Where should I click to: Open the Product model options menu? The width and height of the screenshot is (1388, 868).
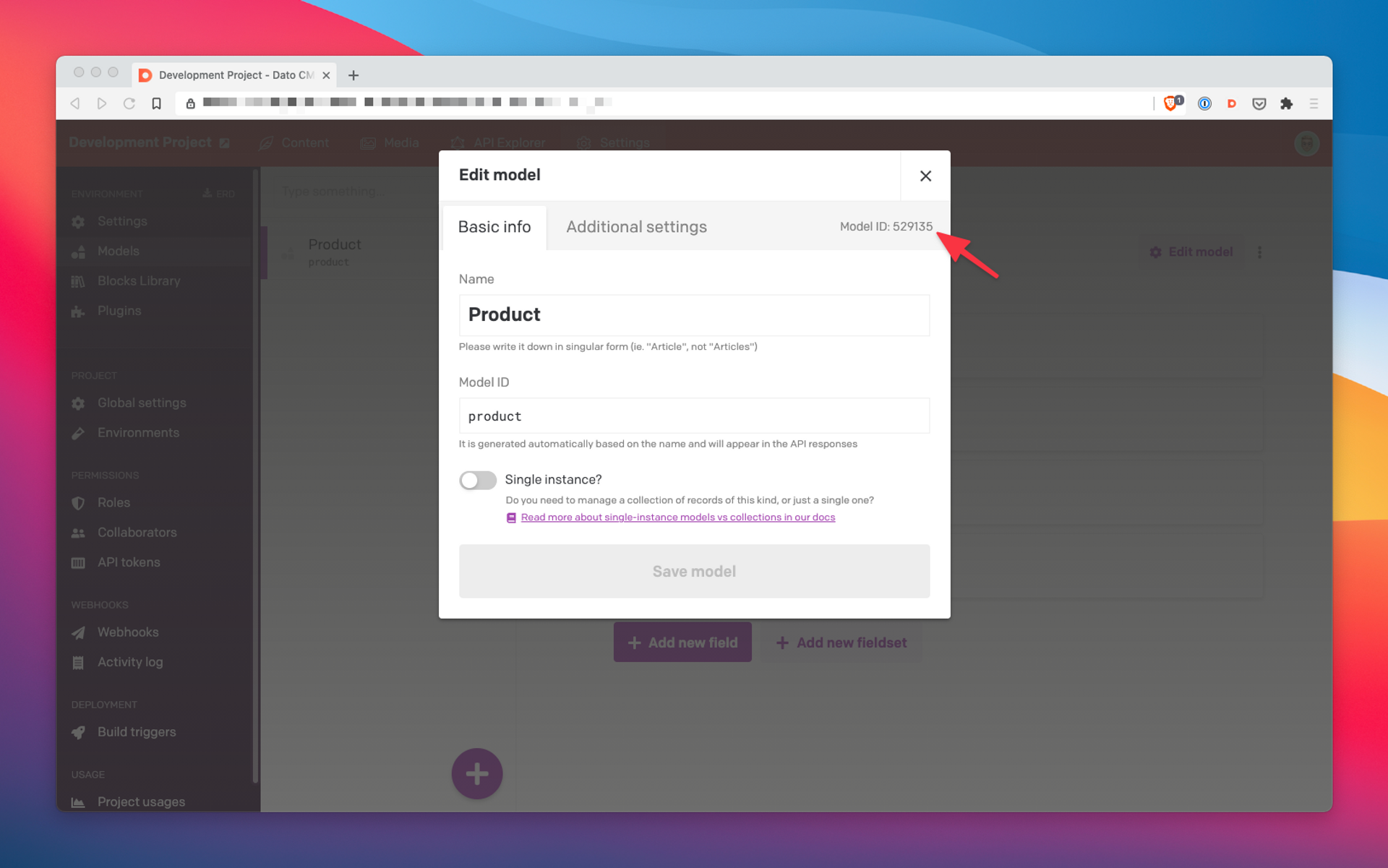[x=1259, y=252]
